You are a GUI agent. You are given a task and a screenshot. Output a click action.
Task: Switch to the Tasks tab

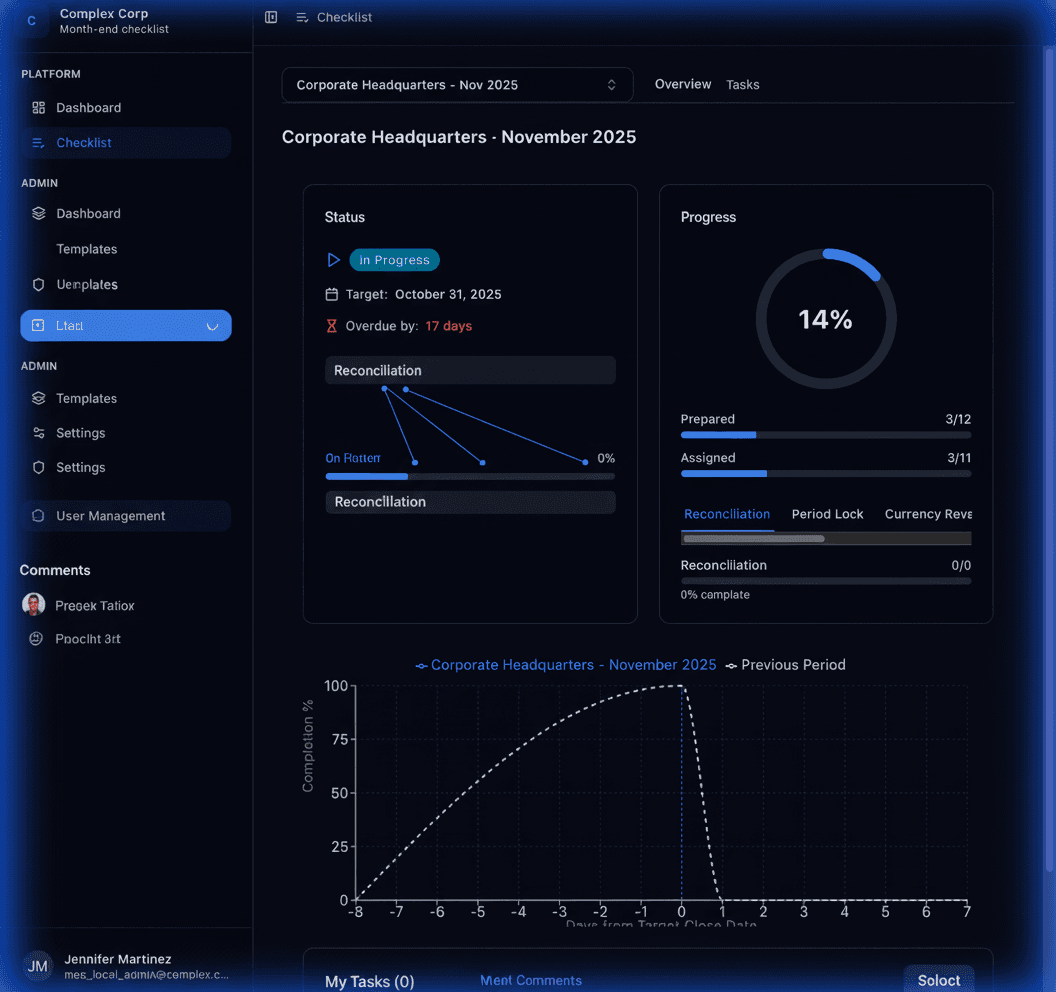tap(742, 85)
